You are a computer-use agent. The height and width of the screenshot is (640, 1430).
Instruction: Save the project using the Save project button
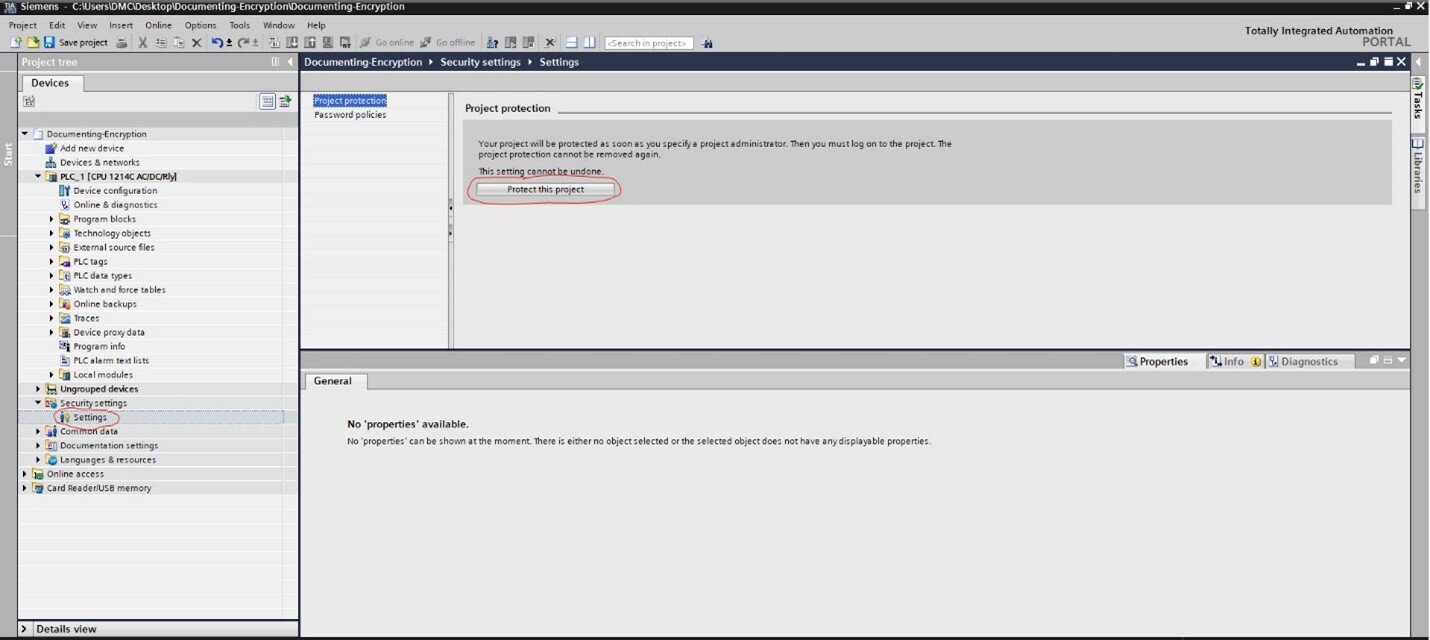coord(75,43)
